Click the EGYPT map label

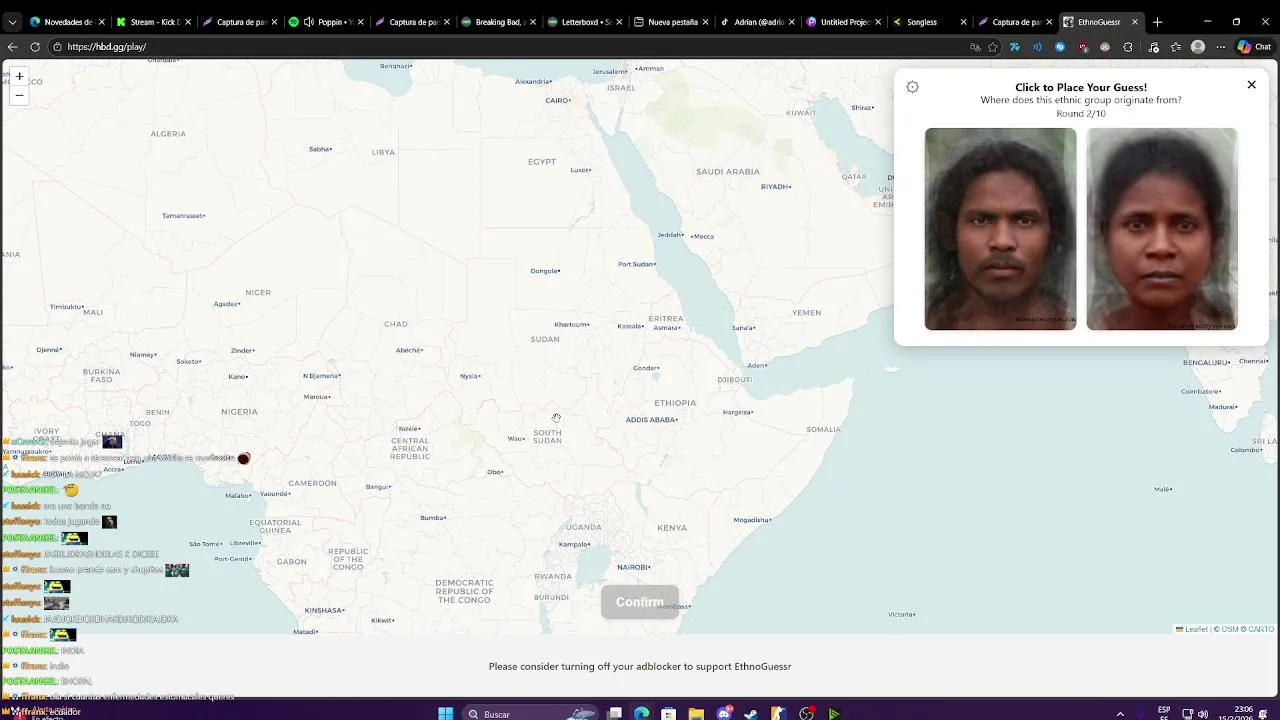[542, 161]
